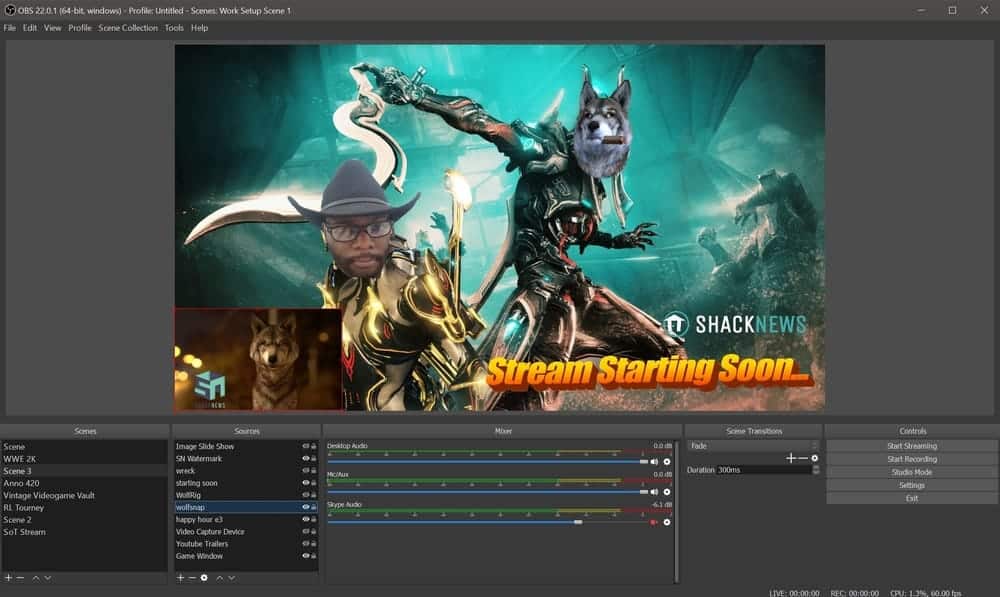
Task: Lock the Image Slide Show source
Action: pyautogui.click(x=314, y=446)
